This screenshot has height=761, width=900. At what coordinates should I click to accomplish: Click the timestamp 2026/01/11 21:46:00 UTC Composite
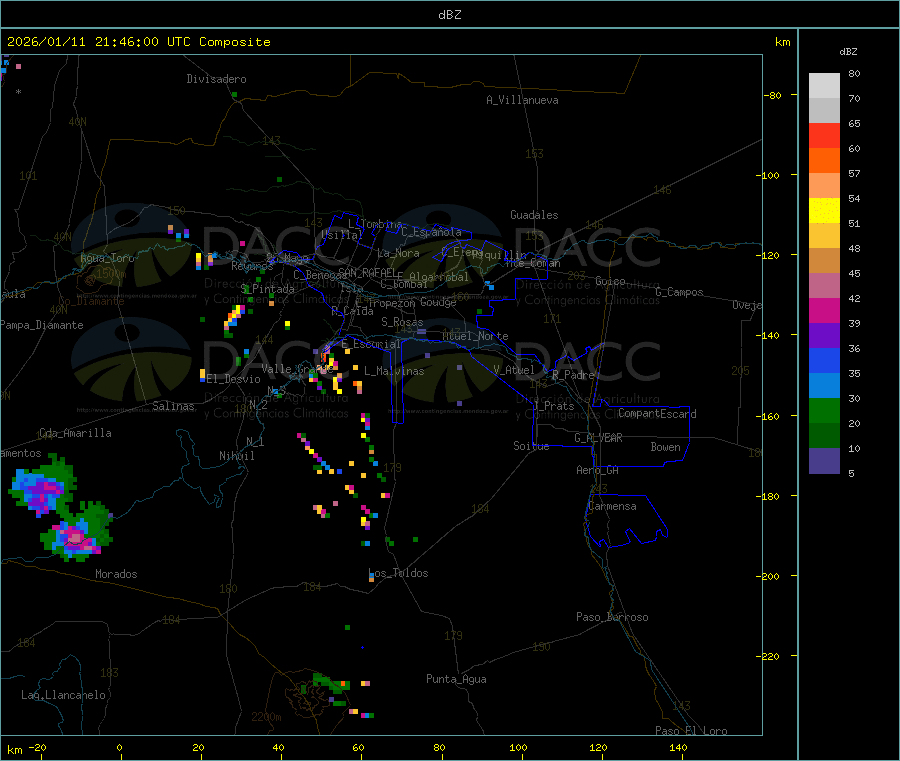tap(138, 42)
